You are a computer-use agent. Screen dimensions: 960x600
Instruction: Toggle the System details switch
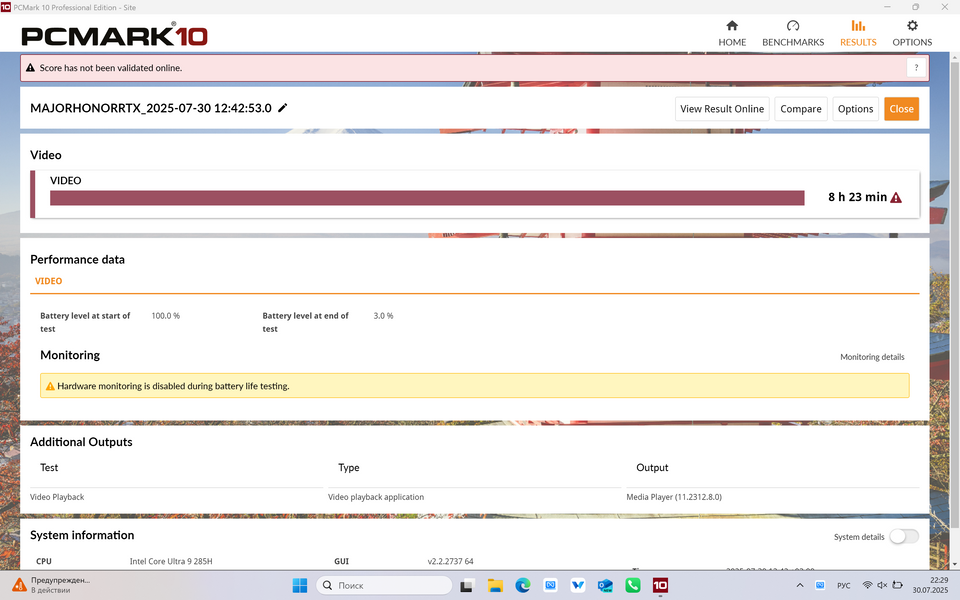tap(903, 537)
